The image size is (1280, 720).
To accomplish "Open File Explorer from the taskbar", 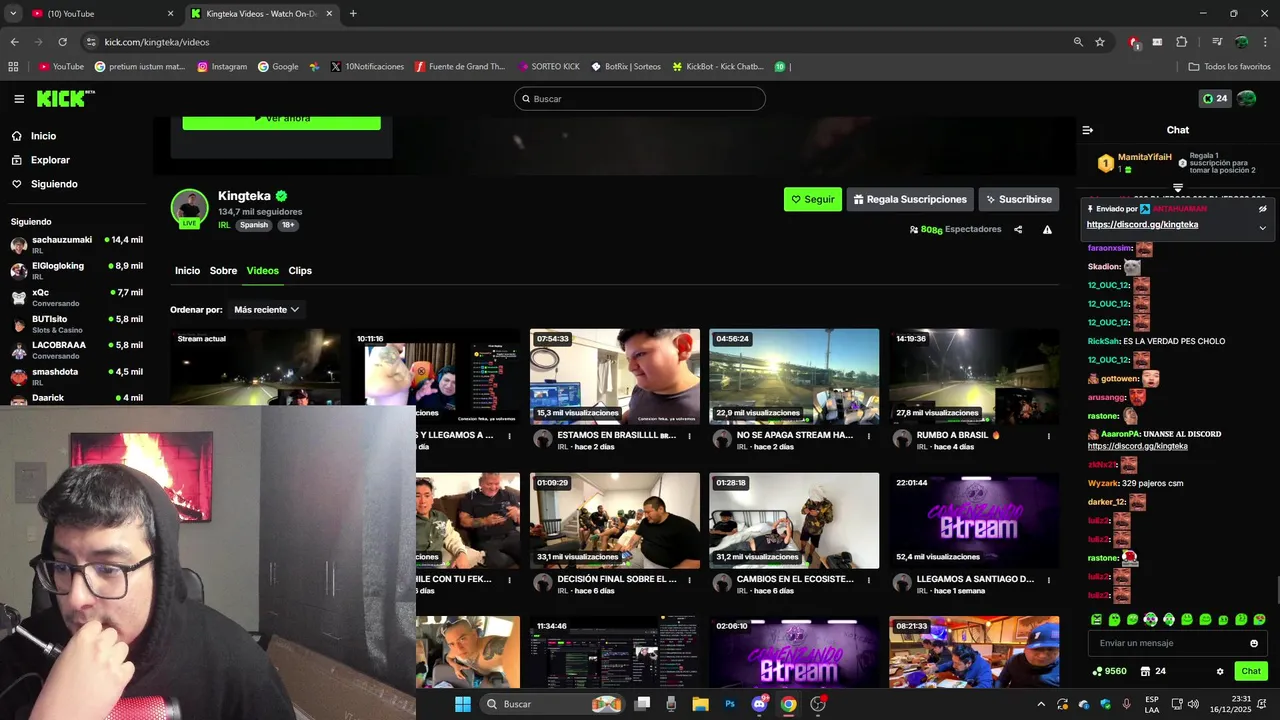I will pos(700,704).
